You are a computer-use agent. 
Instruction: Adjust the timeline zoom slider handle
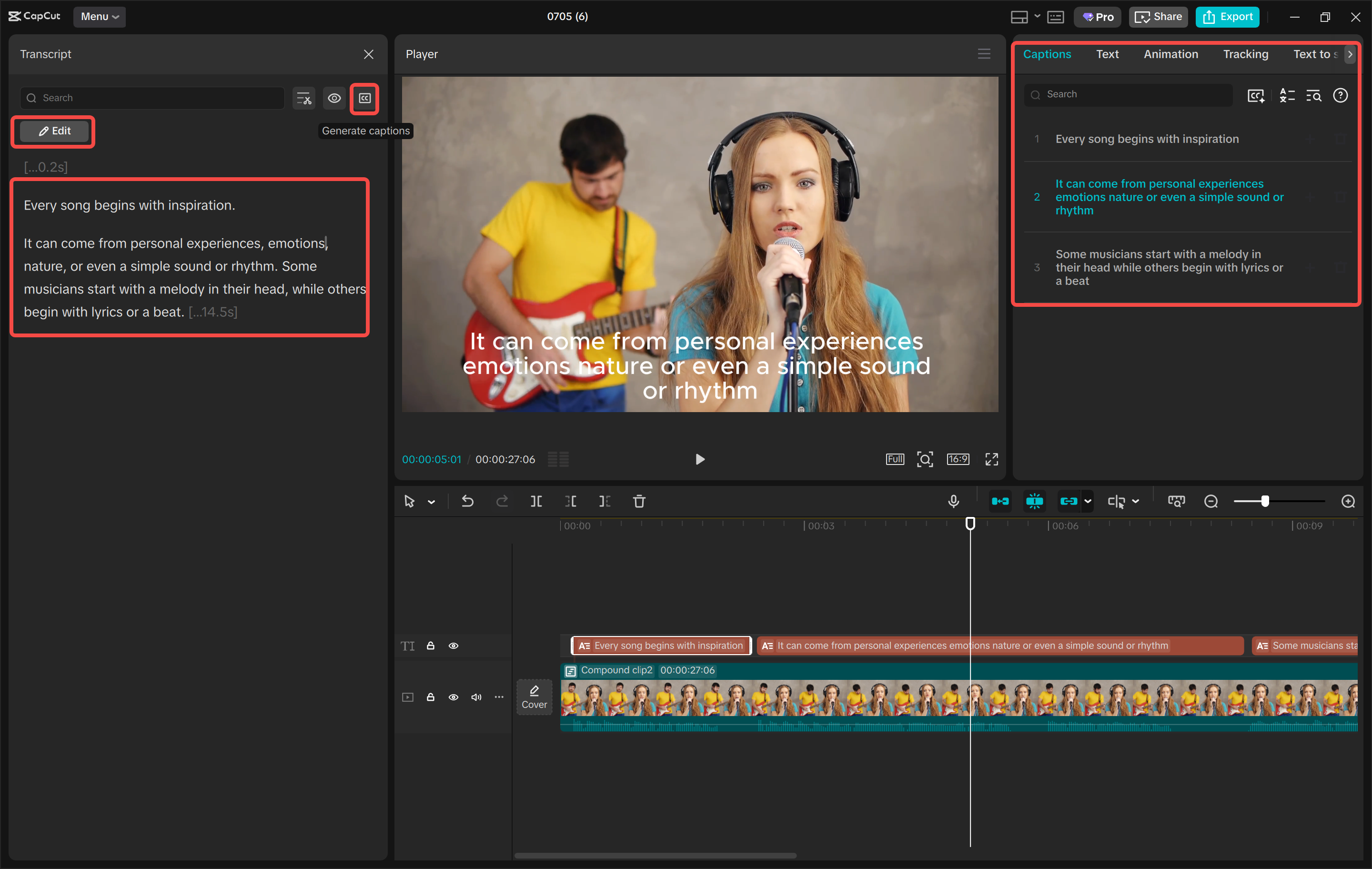tap(1265, 502)
